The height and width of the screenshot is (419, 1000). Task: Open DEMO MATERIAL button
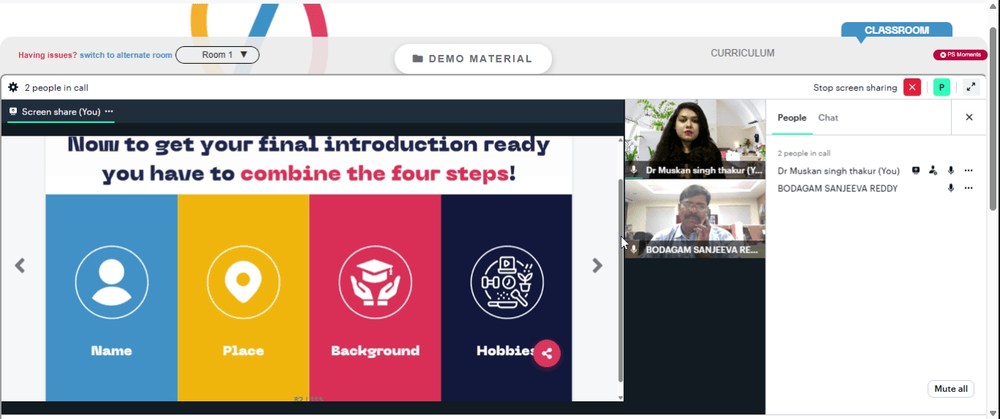pyautogui.click(x=473, y=59)
